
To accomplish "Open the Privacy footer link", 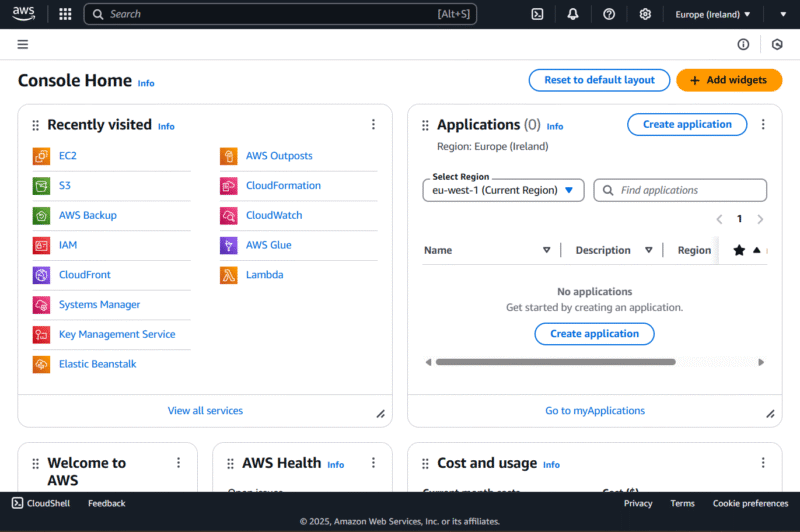I will tap(638, 503).
